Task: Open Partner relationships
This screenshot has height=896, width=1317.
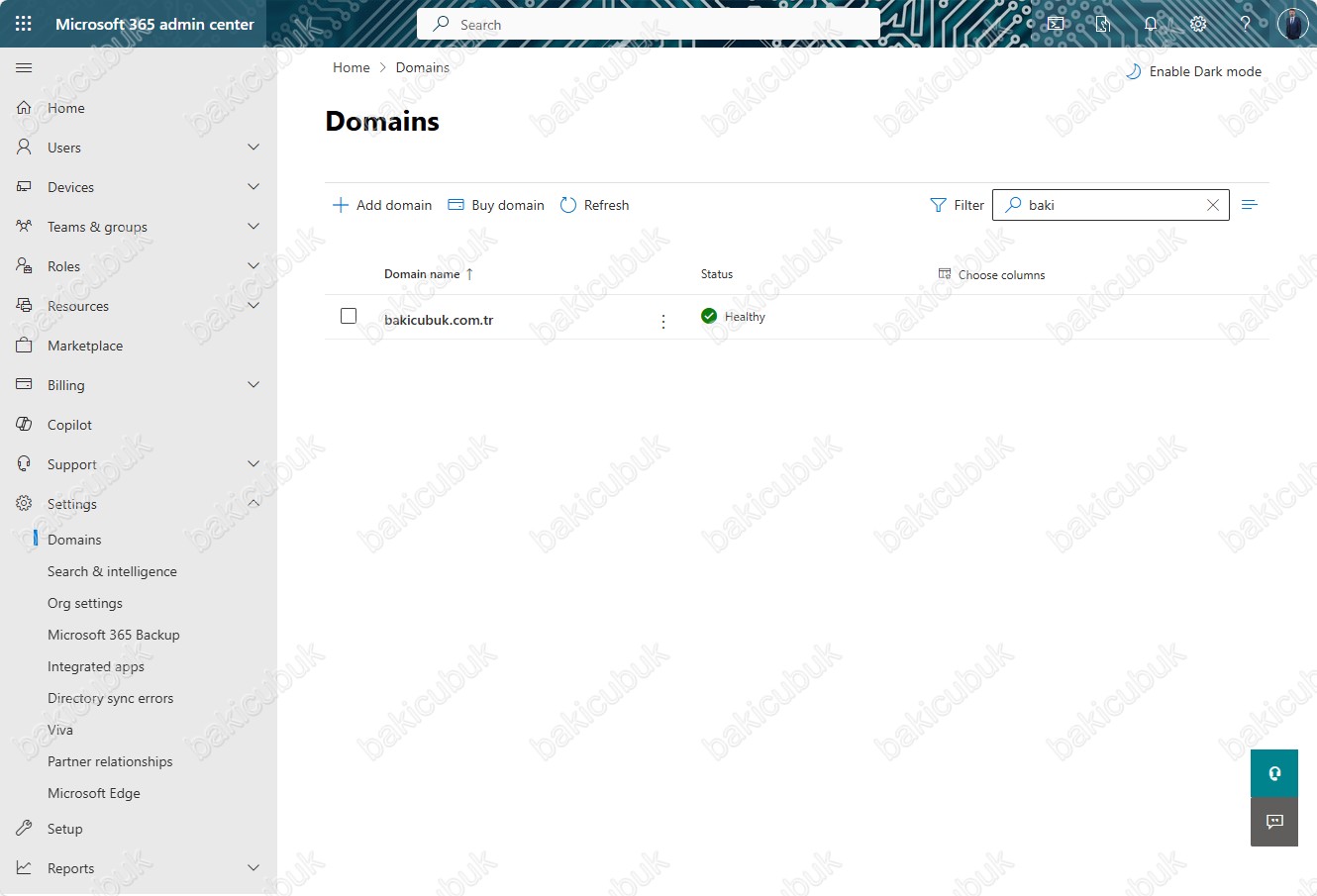Action: (x=110, y=761)
